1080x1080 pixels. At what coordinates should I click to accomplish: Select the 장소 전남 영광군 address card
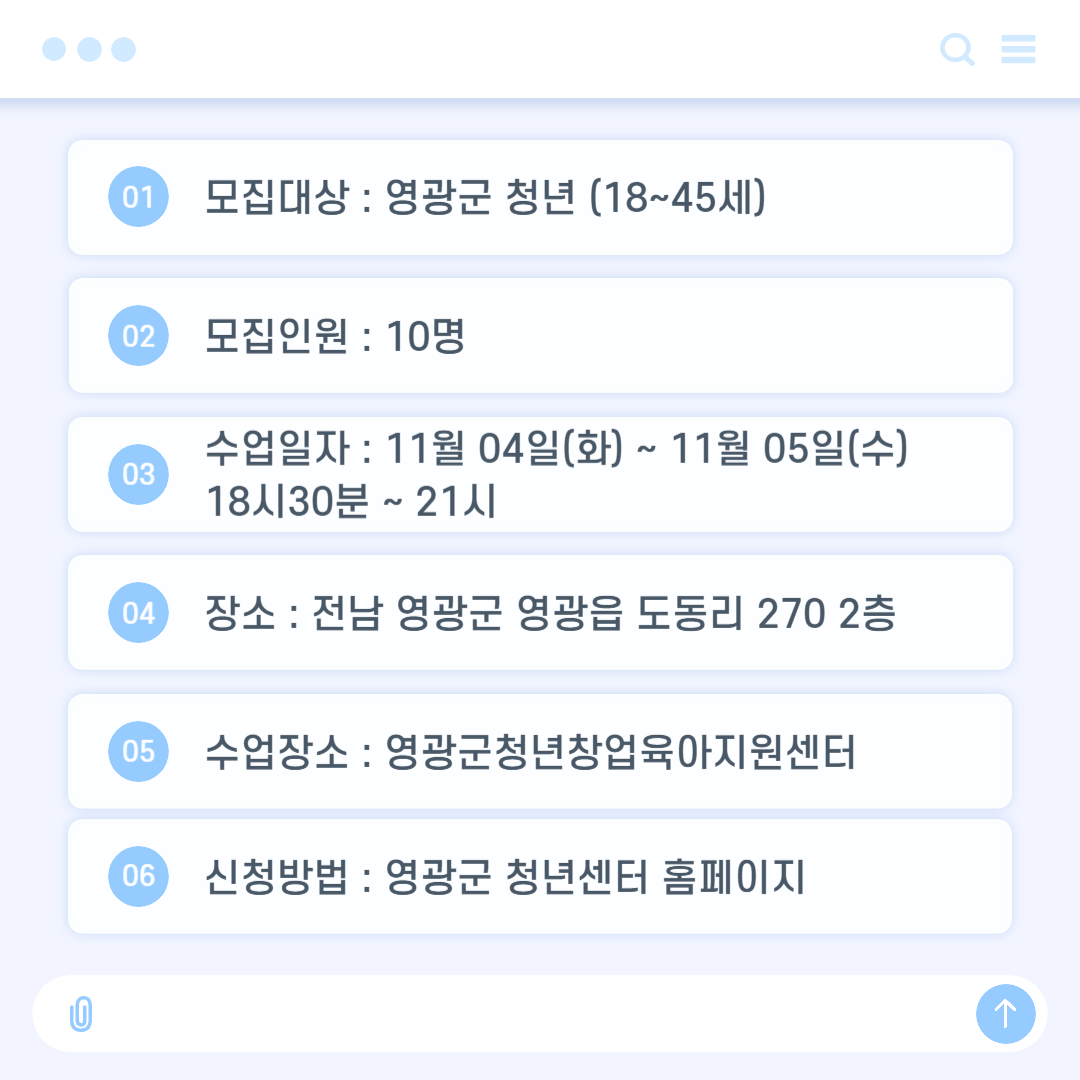[540, 612]
